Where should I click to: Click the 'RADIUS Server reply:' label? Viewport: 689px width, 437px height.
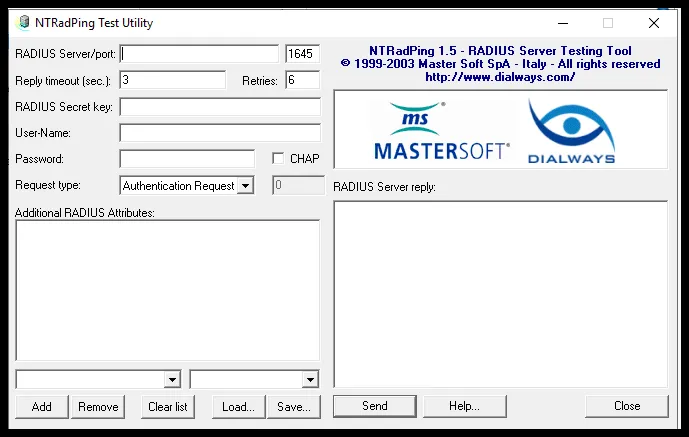click(384, 187)
